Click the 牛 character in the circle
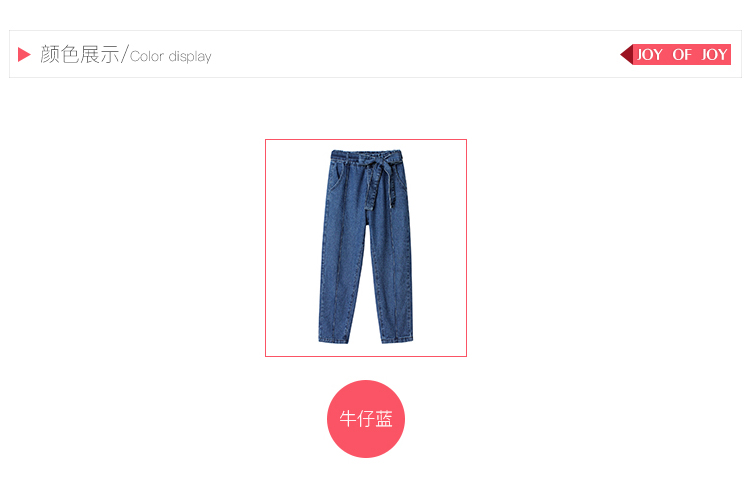750x498 pixels. 347,419
